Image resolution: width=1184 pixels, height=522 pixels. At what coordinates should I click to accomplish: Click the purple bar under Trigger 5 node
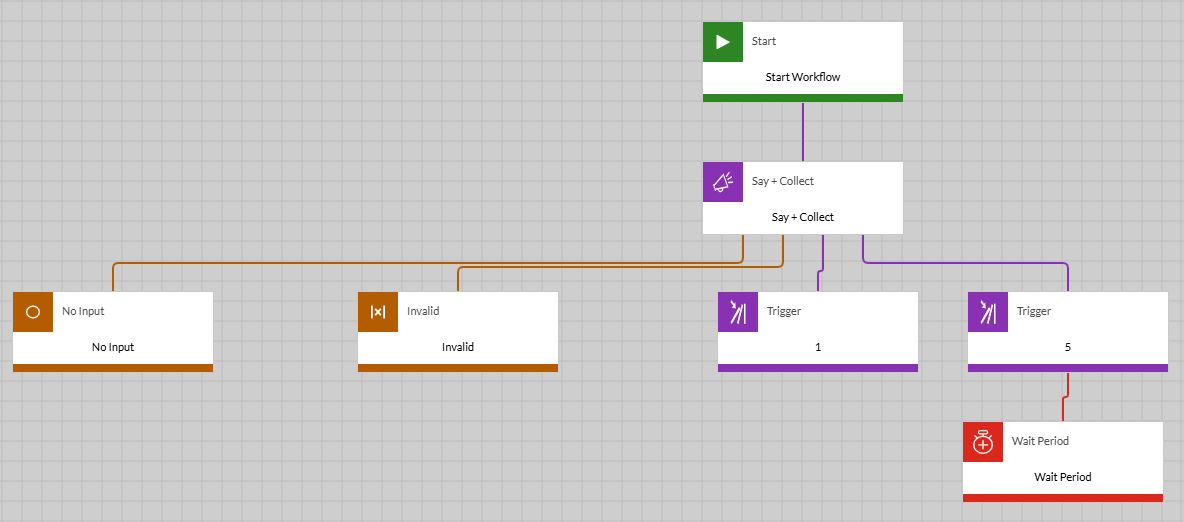[1068, 368]
